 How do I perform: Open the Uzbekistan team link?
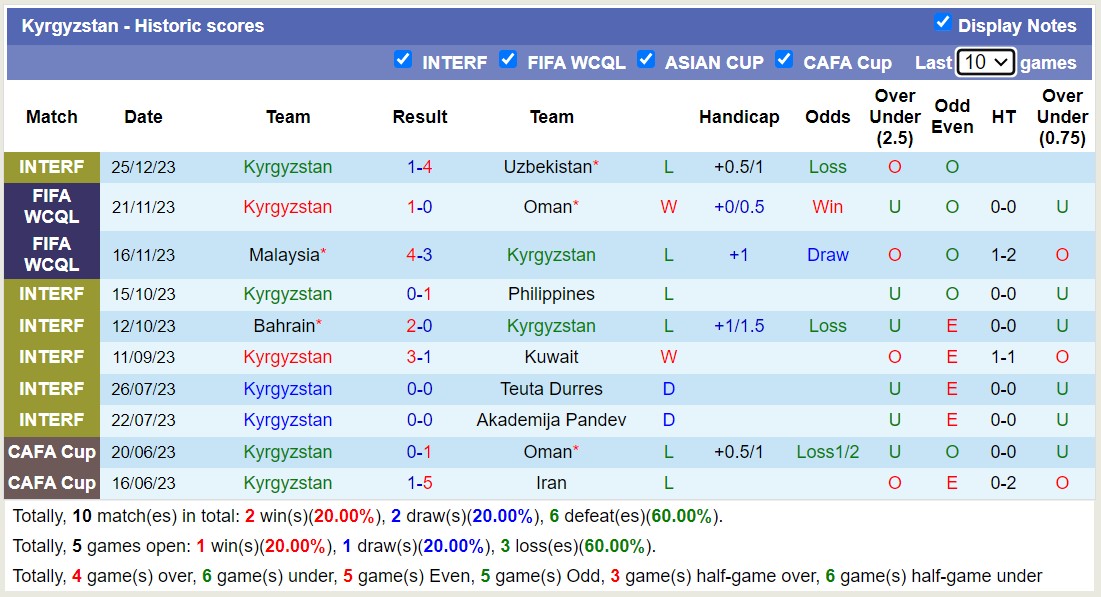tap(546, 166)
